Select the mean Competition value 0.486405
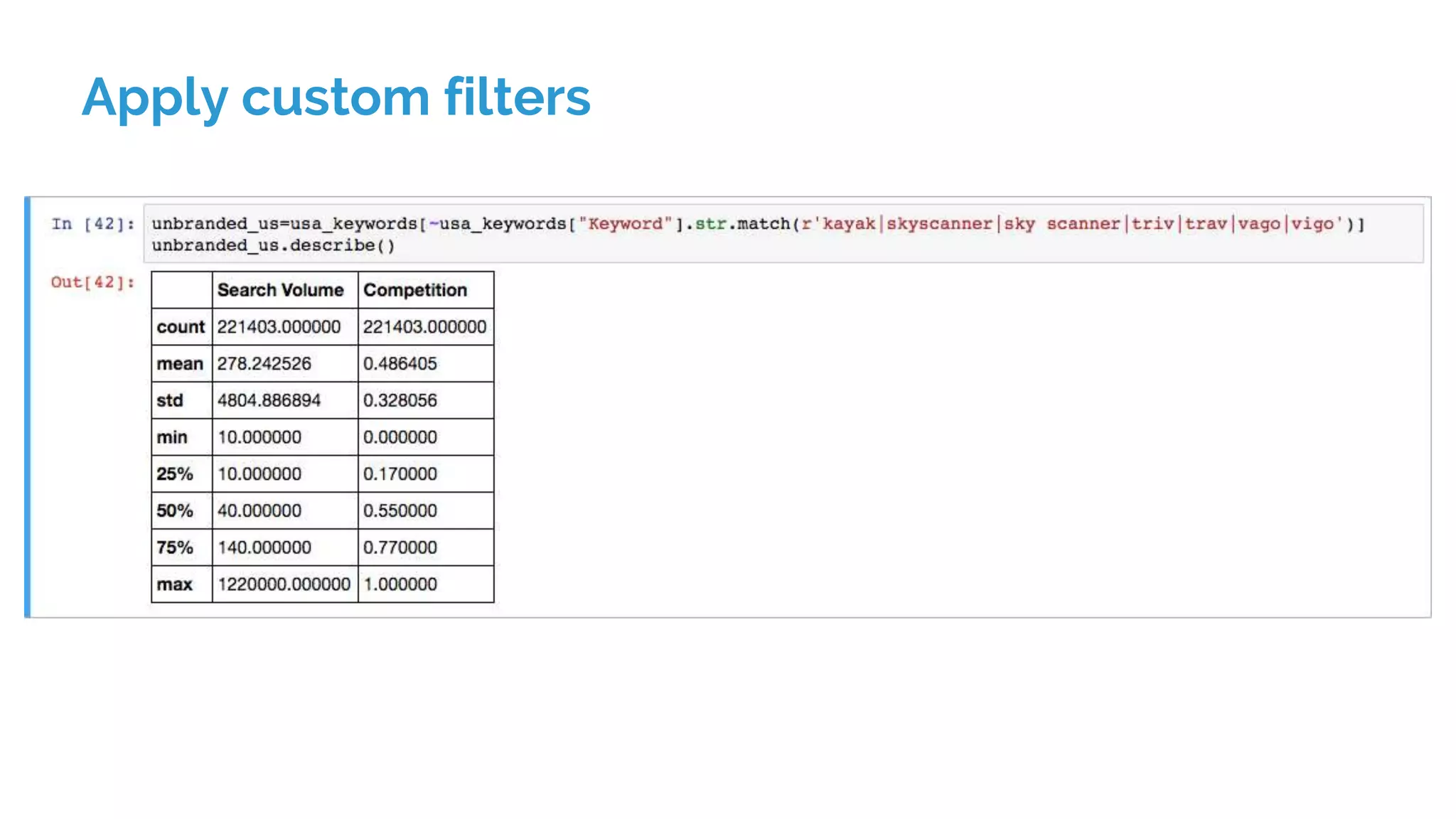 coord(400,364)
